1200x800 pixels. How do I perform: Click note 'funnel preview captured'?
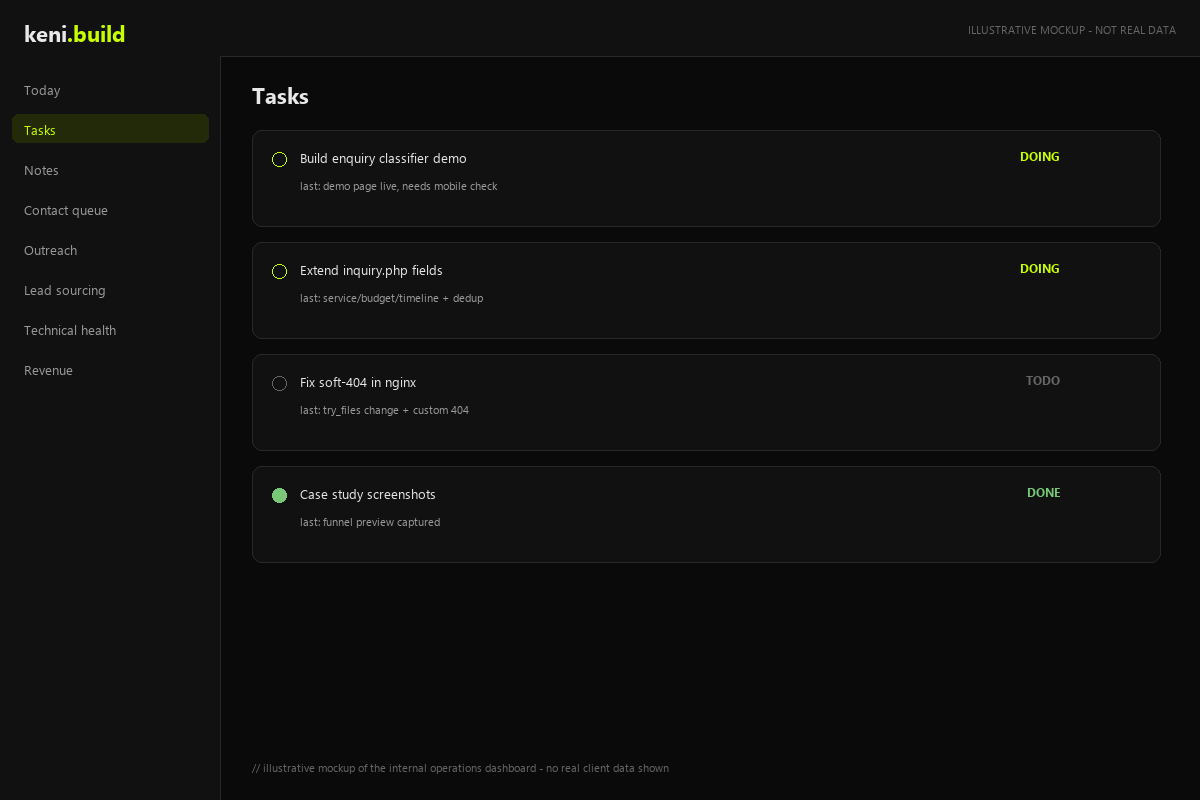[x=381, y=523]
